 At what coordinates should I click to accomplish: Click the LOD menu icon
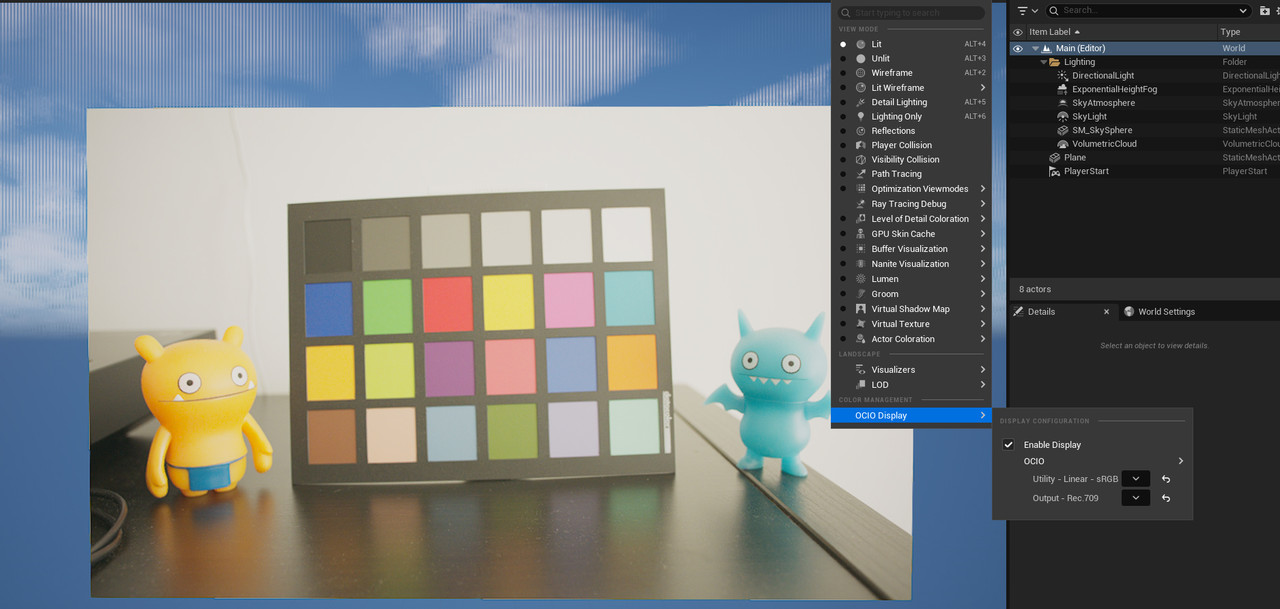click(861, 385)
